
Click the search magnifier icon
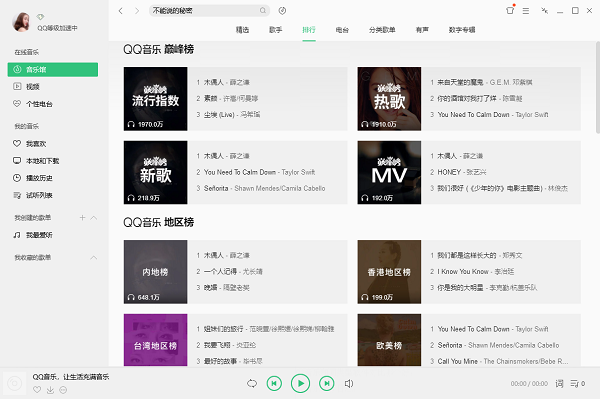click(263, 11)
